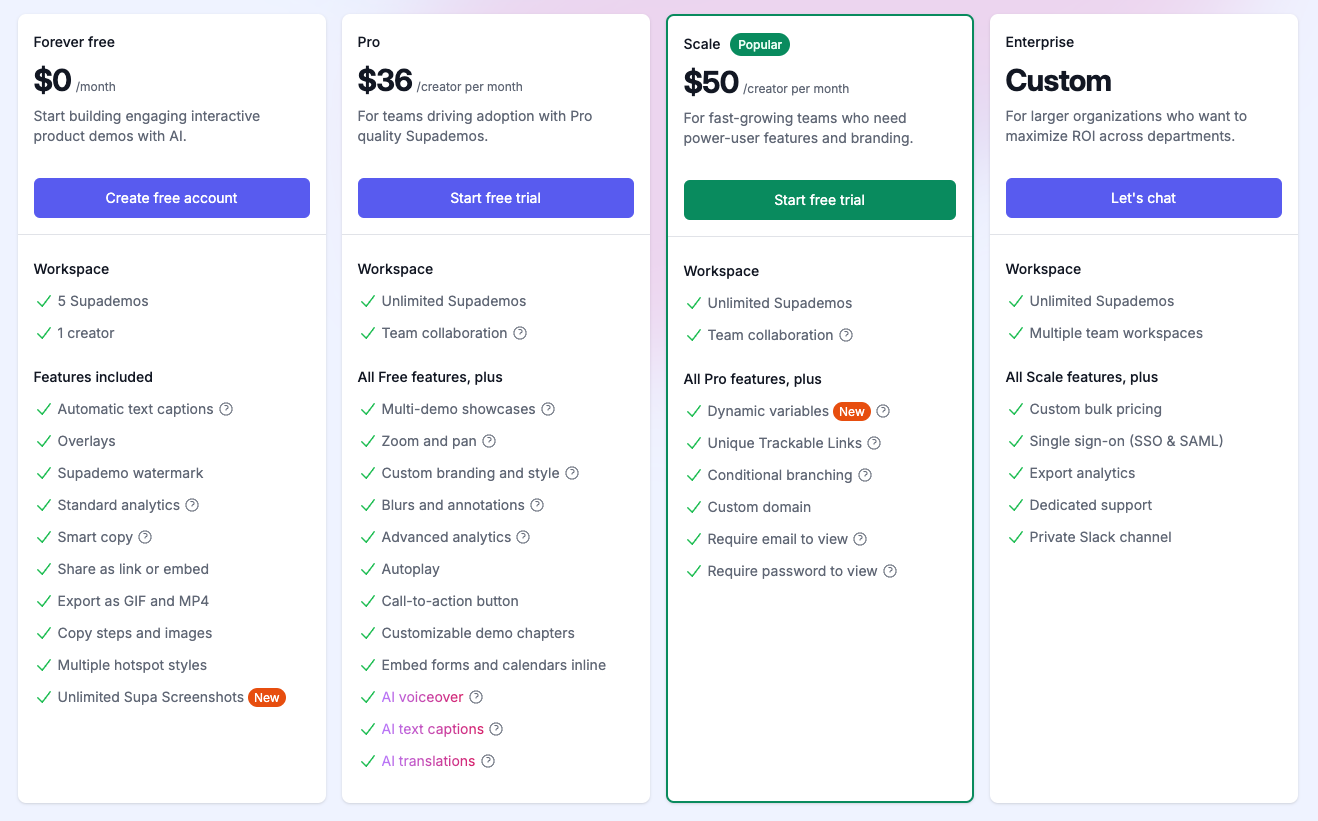Click help icon beside Zoom and pan

click(x=489, y=441)
